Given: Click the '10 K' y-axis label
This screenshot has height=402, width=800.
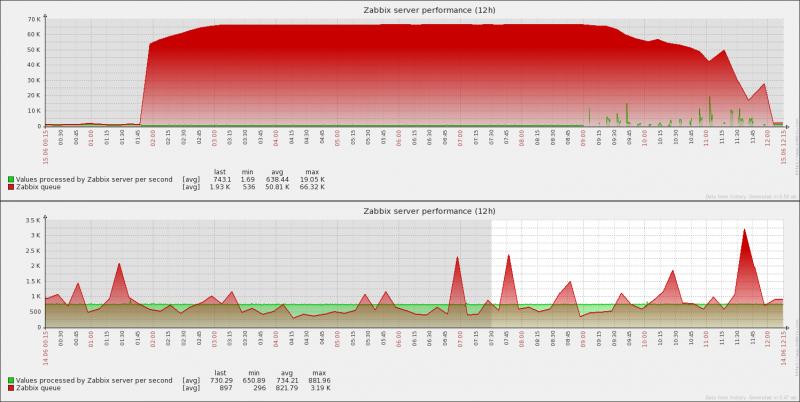Looking at the screenshot, I should (x=34, y=111).
